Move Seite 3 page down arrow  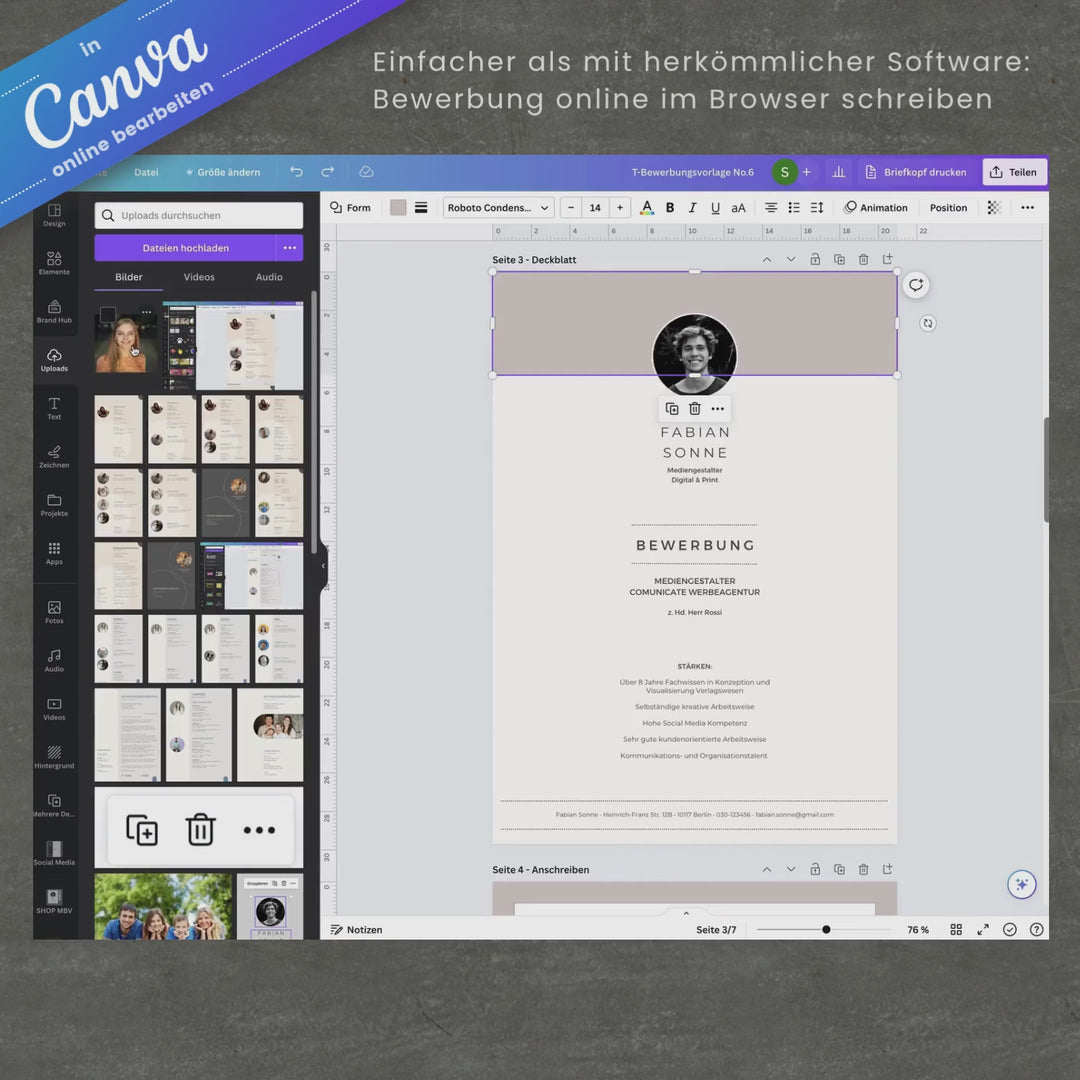[x=791, y=260]
